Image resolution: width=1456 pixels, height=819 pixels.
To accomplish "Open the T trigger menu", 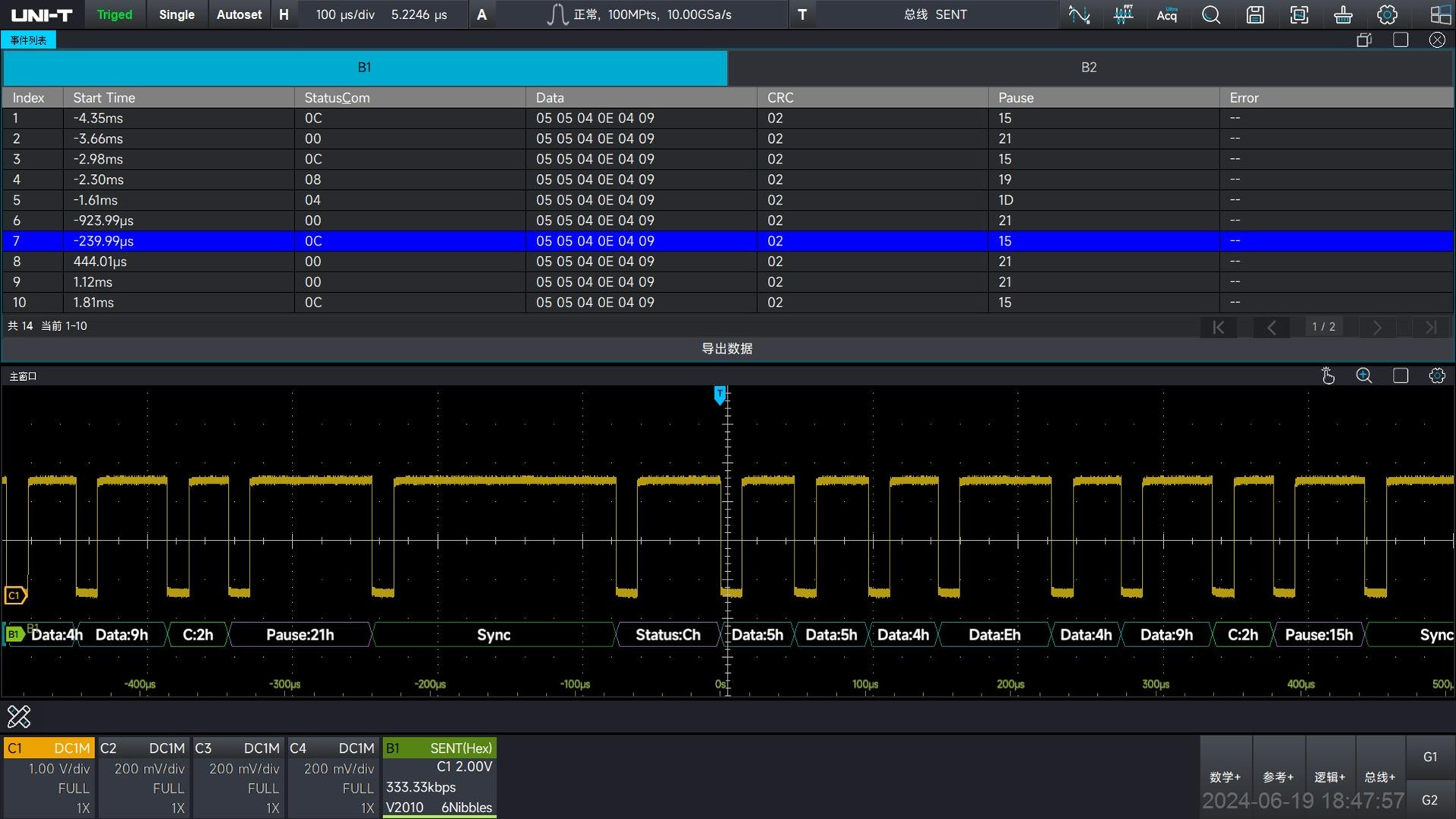I will 802,14.
